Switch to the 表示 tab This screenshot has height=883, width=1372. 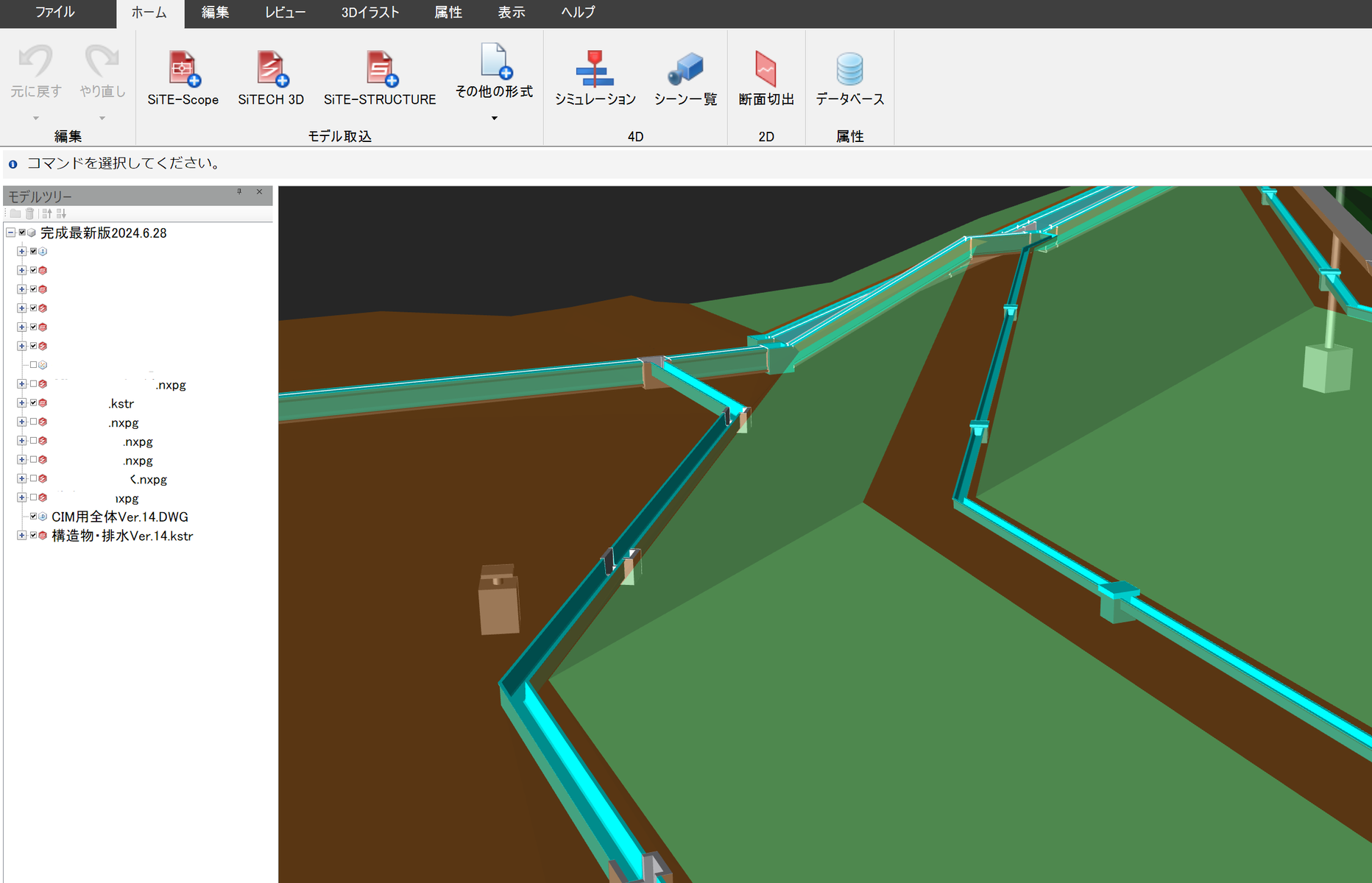tap(512, 13)
